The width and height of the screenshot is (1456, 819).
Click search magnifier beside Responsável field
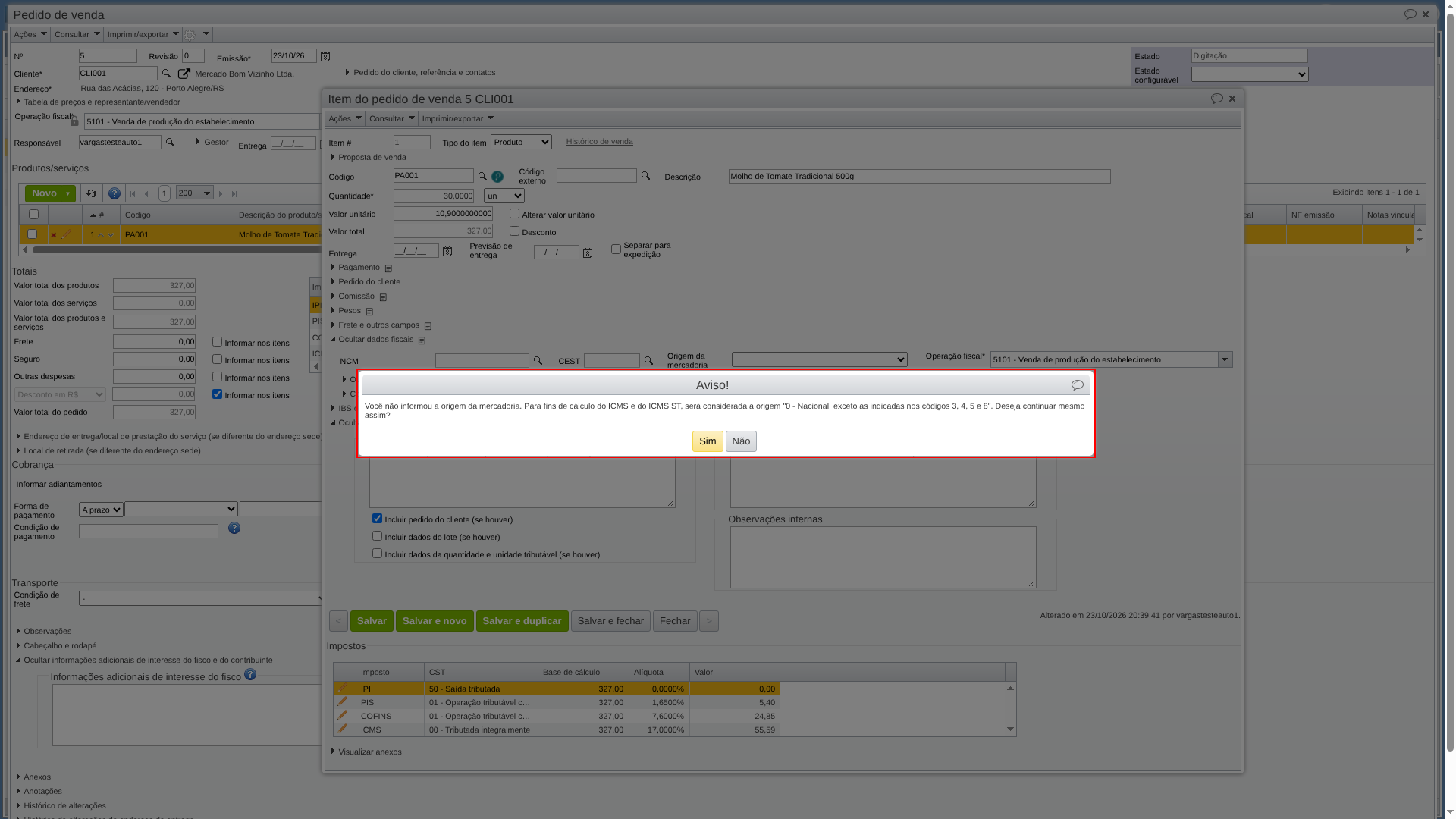(170, 143)
